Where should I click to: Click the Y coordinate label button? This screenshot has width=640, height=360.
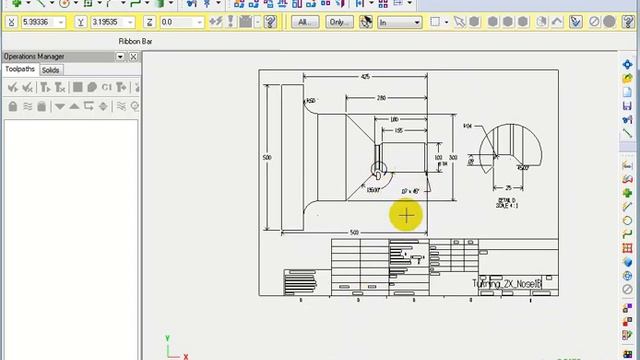81,22
